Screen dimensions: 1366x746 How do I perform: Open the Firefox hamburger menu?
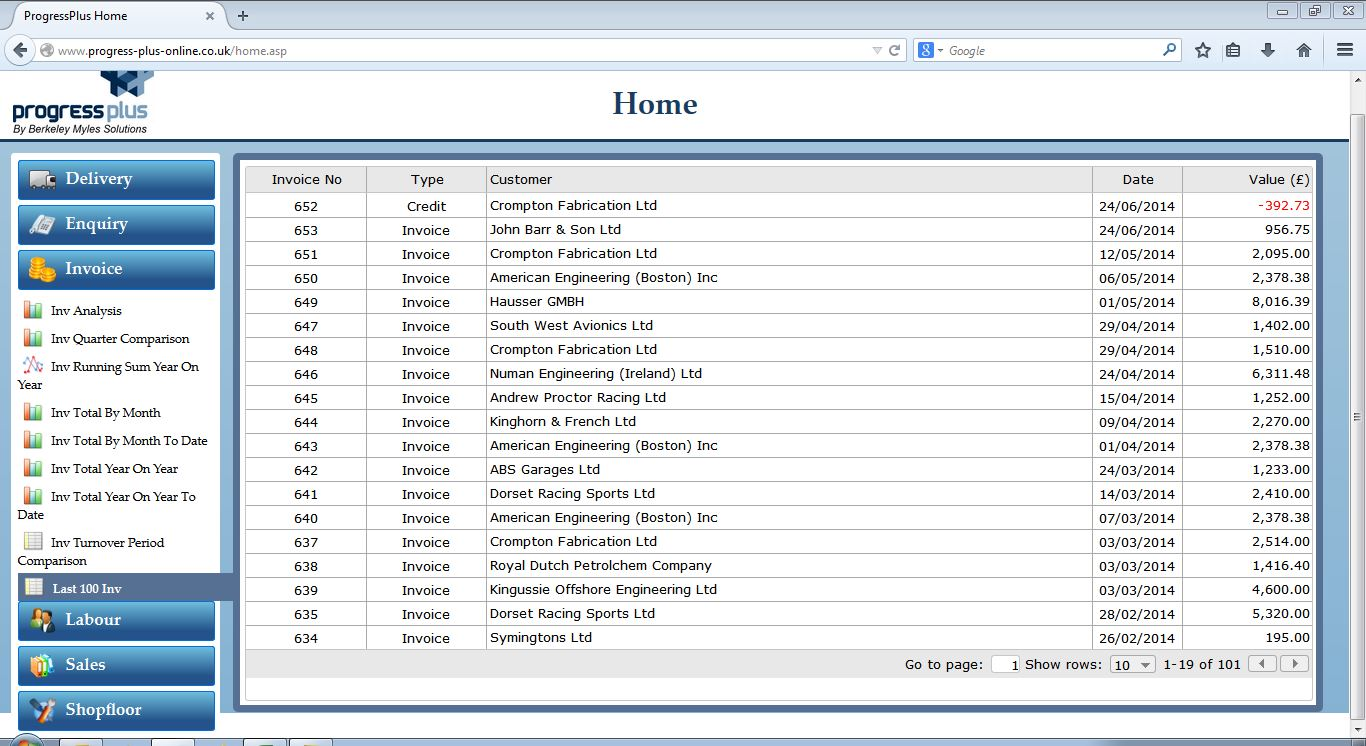1345,50
